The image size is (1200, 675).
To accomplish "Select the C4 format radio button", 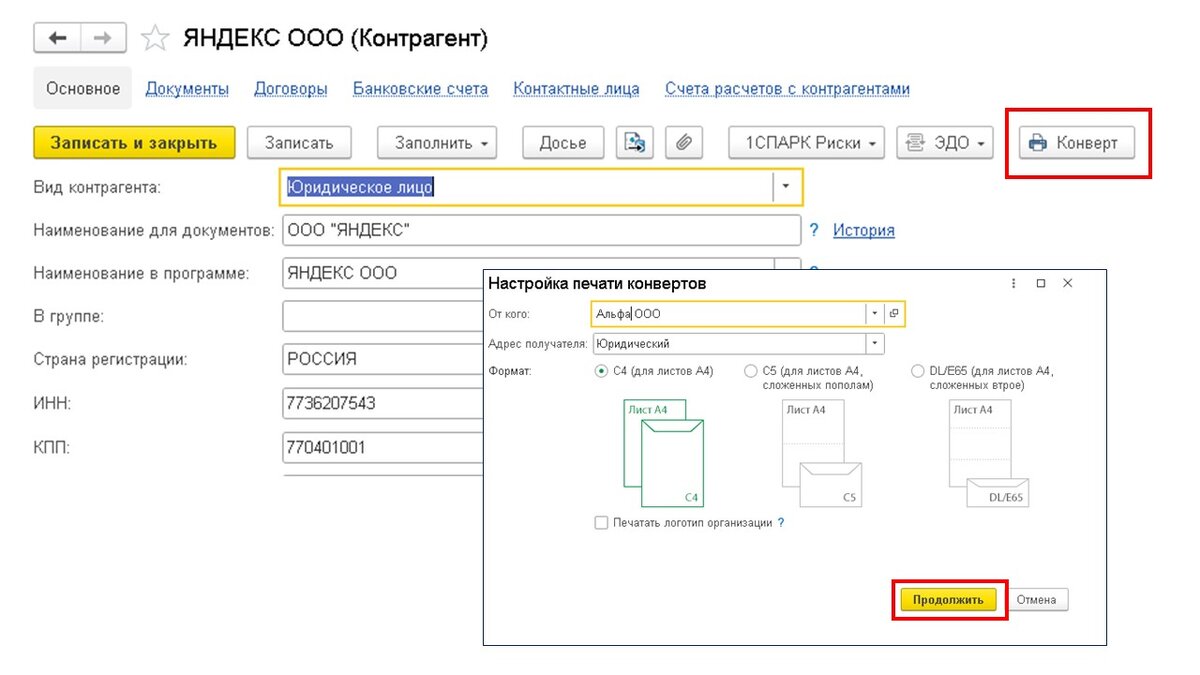I will tap(601, 371).
